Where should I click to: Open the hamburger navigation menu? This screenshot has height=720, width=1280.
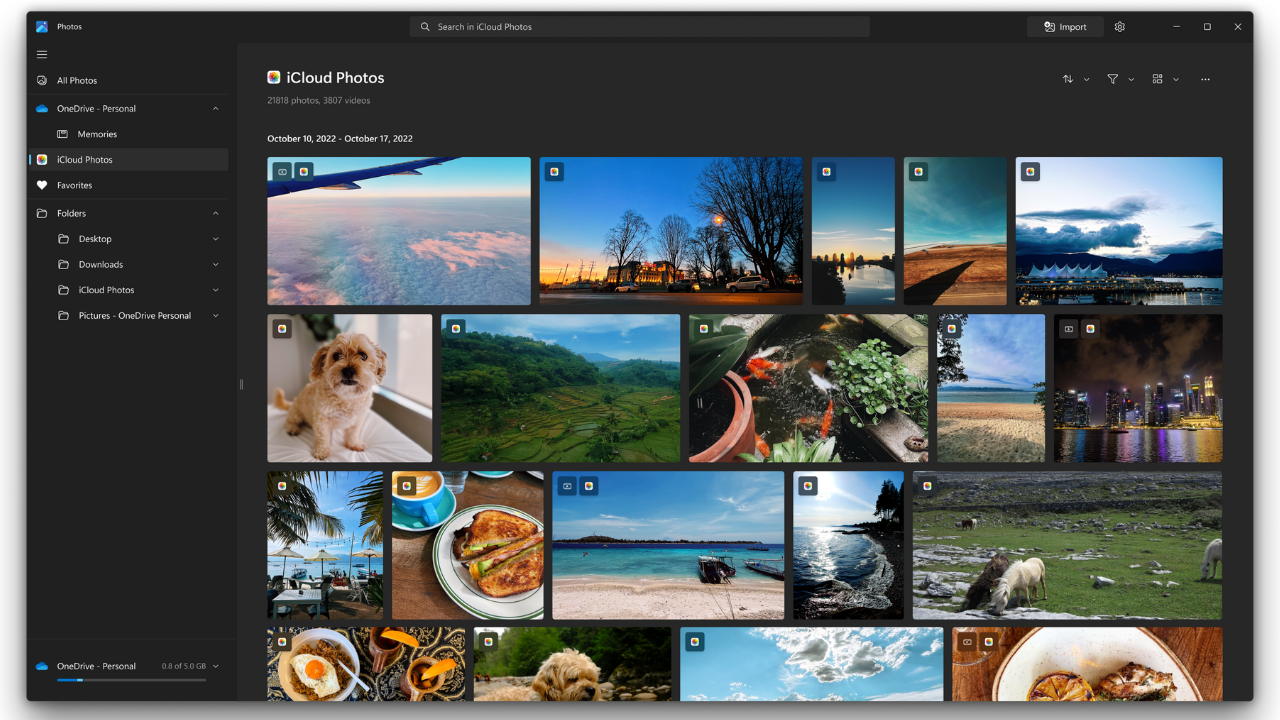pos(42,54)
